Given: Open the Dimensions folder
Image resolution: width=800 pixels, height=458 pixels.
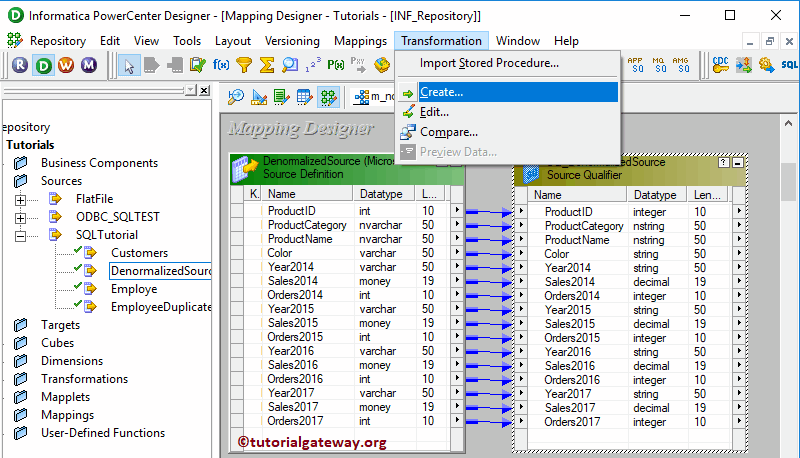Looking at the screenshot, I should pos(72,361).
